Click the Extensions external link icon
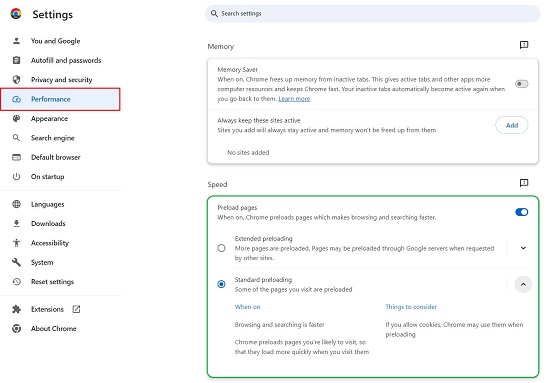 click(76, 309)
